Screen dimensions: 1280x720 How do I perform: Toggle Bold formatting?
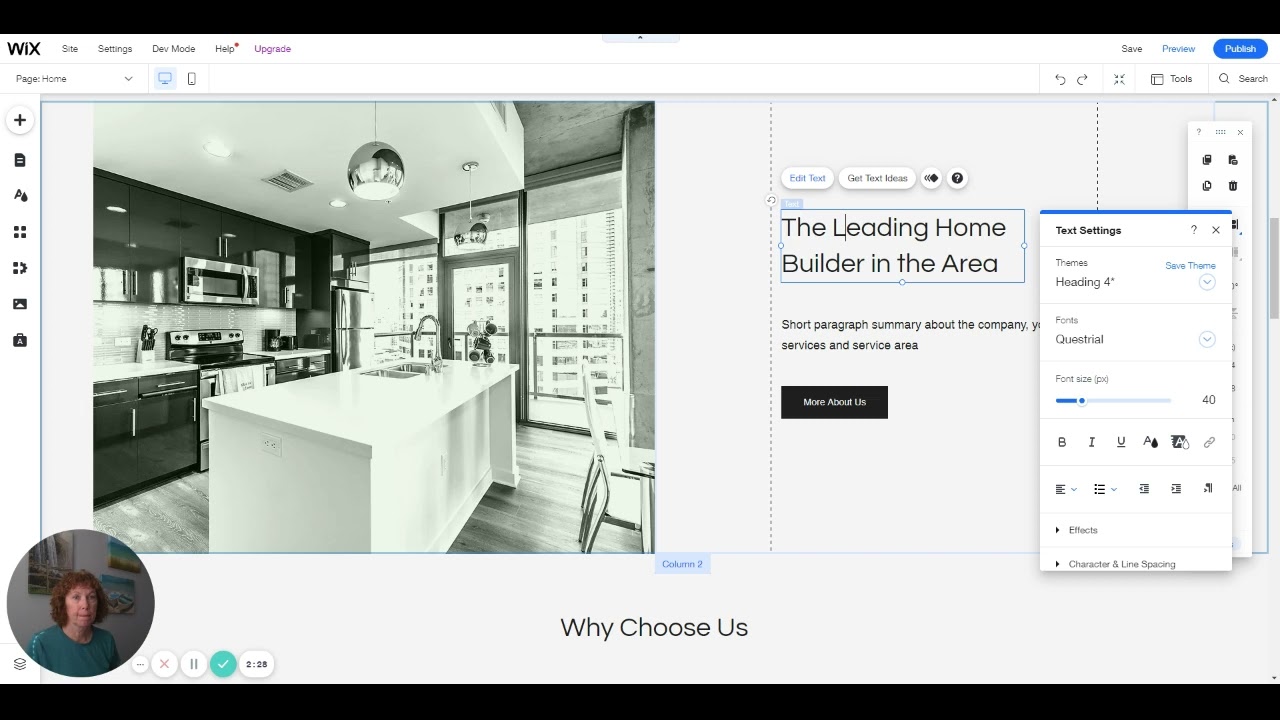point(1062,442)
